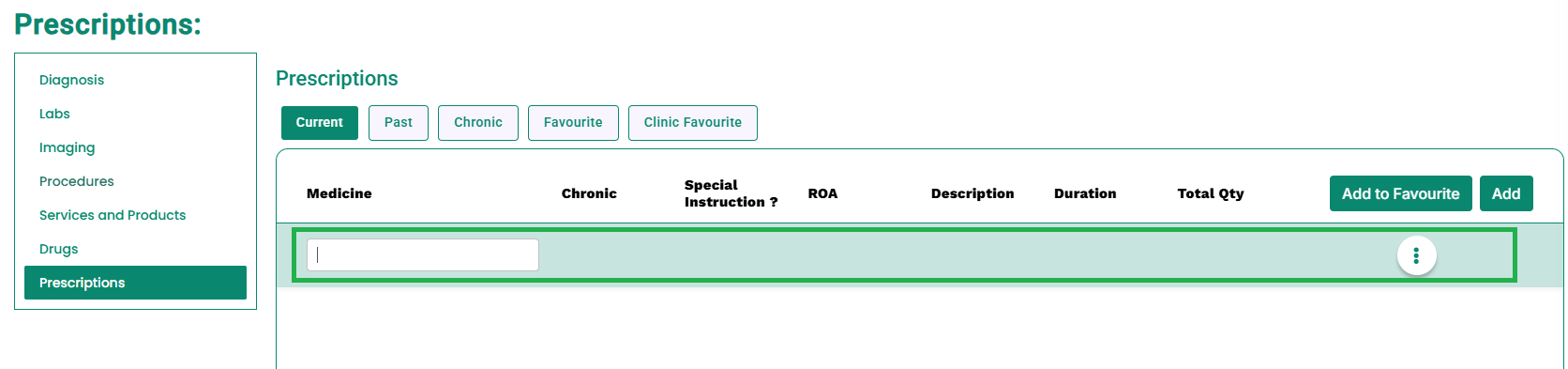The image size is (1568, 369).
Task: Click the Add to Favourite button
Action: tap(1400, 193)
